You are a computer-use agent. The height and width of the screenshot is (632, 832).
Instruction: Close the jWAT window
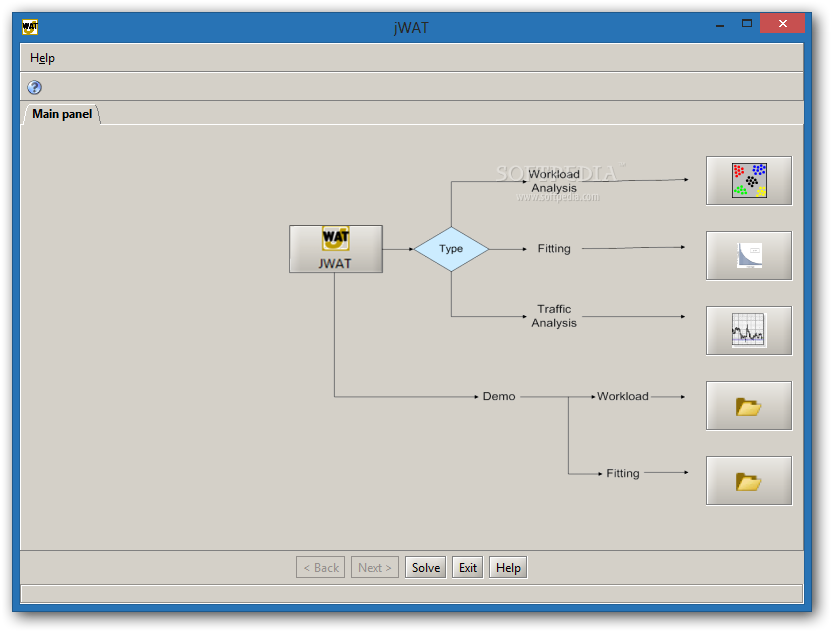pyautogui.click(x=782, y=23)
